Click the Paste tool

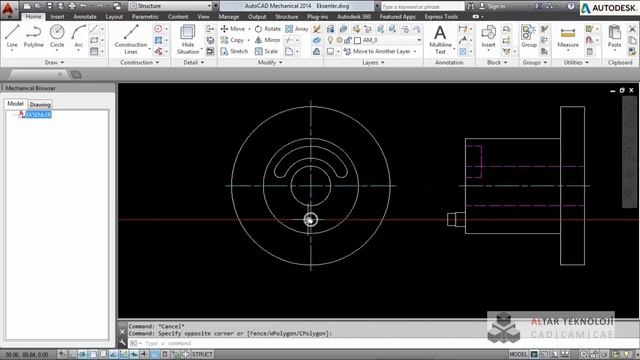614,36
